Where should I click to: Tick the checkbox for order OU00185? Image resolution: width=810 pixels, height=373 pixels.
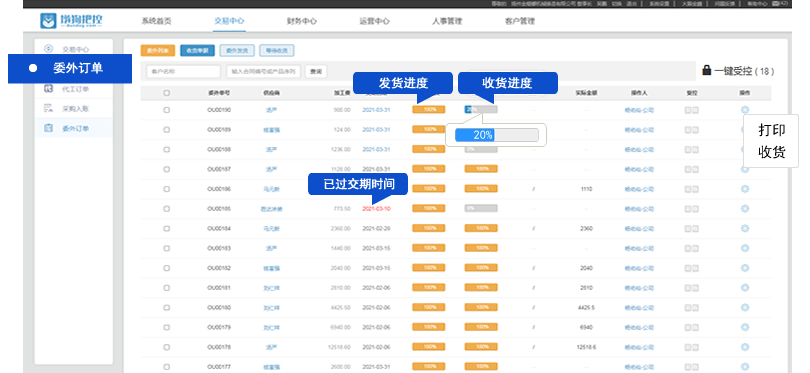(166, 209)
